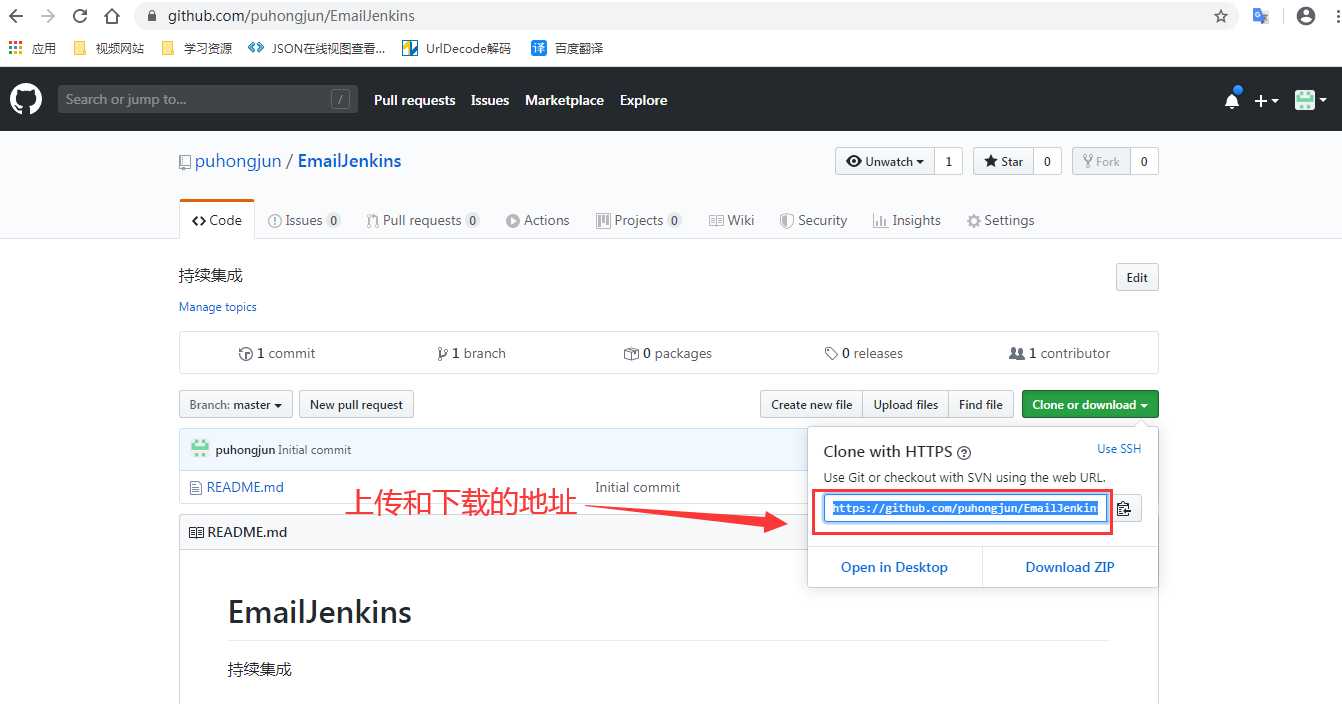Switch to the Actions tab
1342x704 pixels.
pos(538,220)
